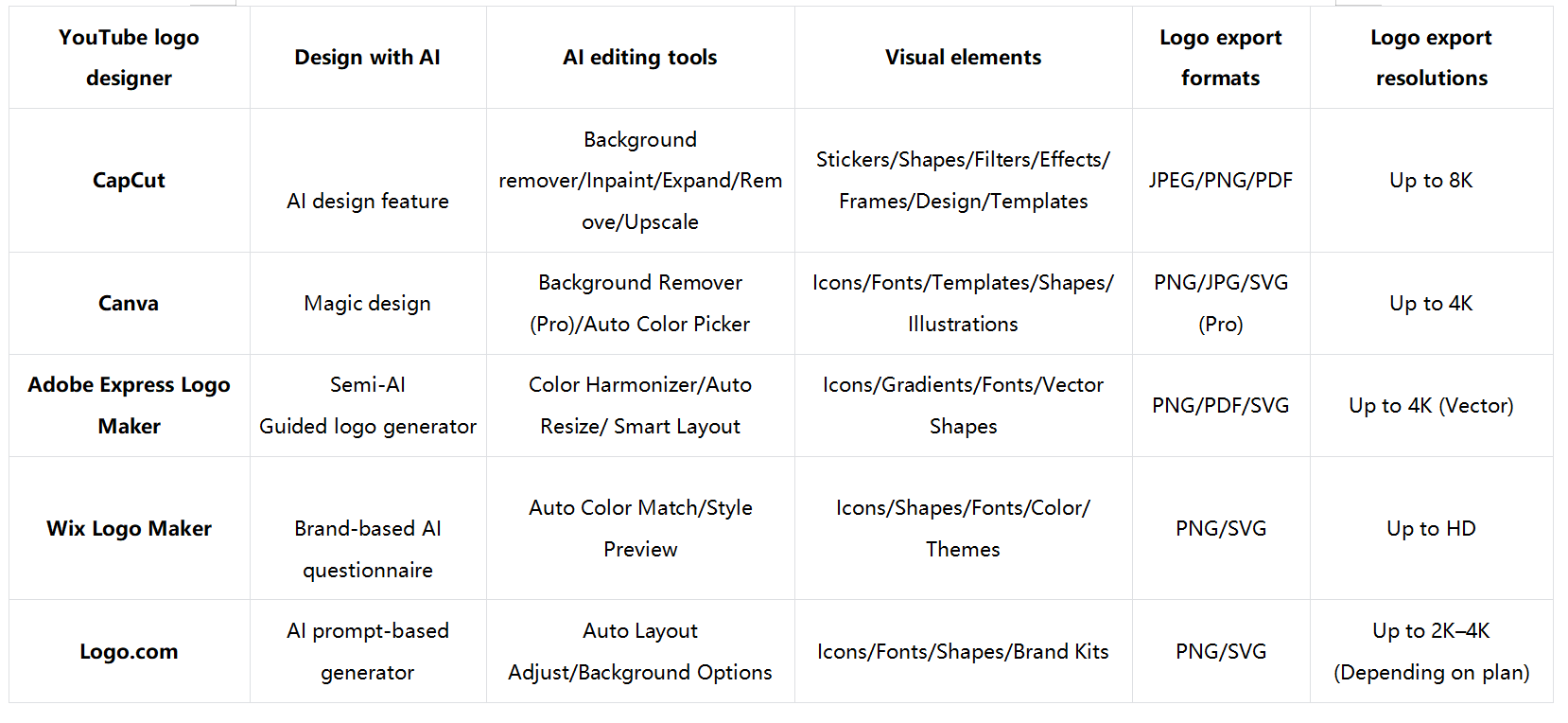Screen dimensions: 1568x723
Task: Select the "Logo export resolutions" header cell
Action: 1431,58
